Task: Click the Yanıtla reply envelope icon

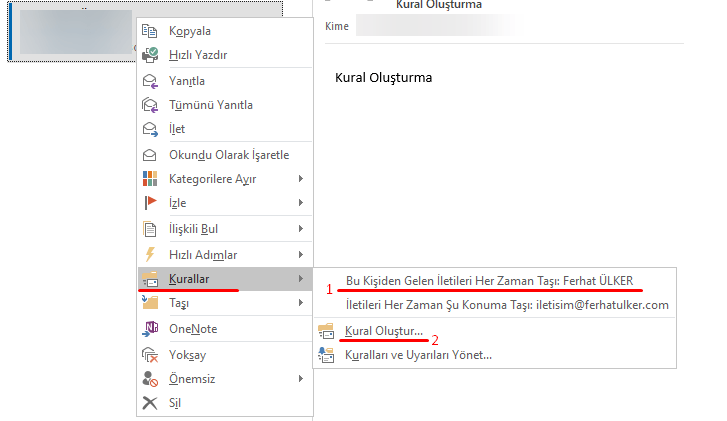Action: point(151,81)
